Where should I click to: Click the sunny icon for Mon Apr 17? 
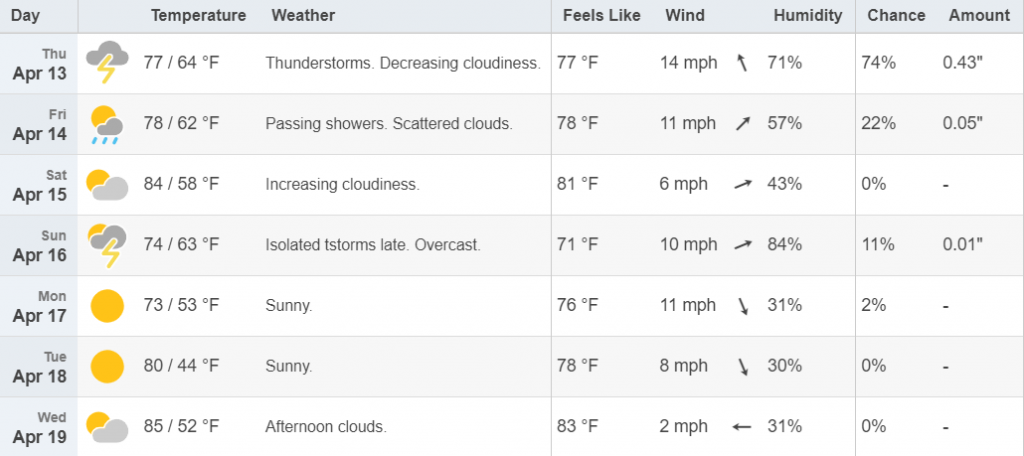click(x=107, y=306)
